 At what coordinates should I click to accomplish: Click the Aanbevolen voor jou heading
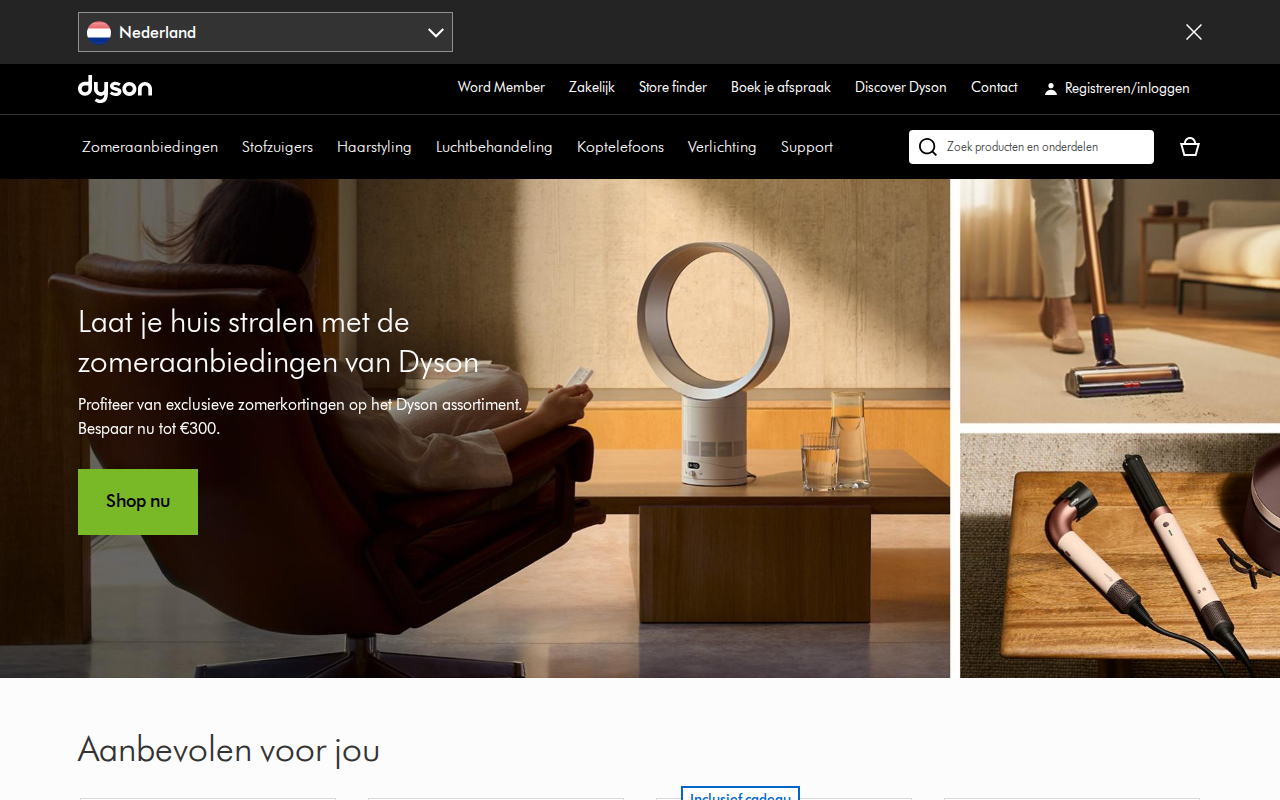[x=229, y=749]
